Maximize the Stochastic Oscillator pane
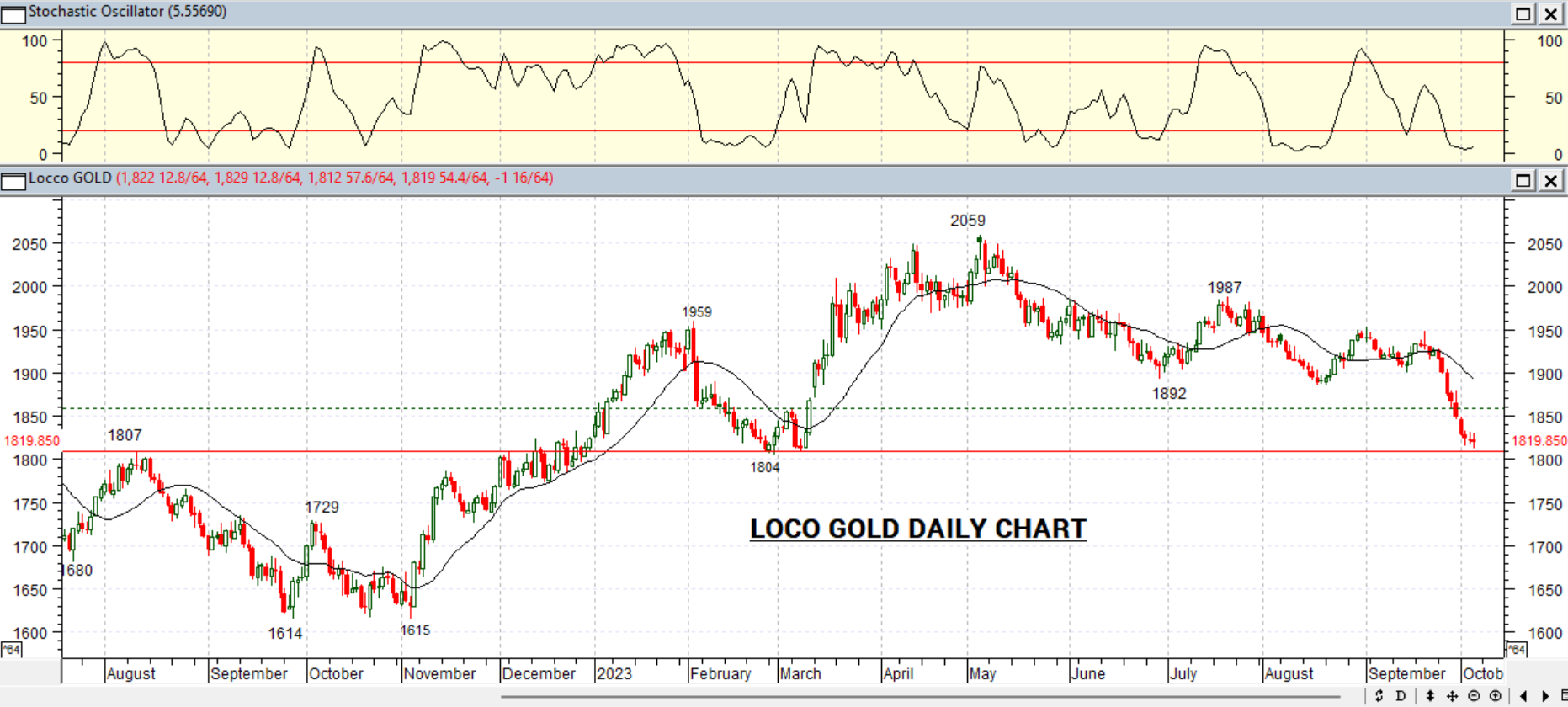 [x=1523, y=13]
